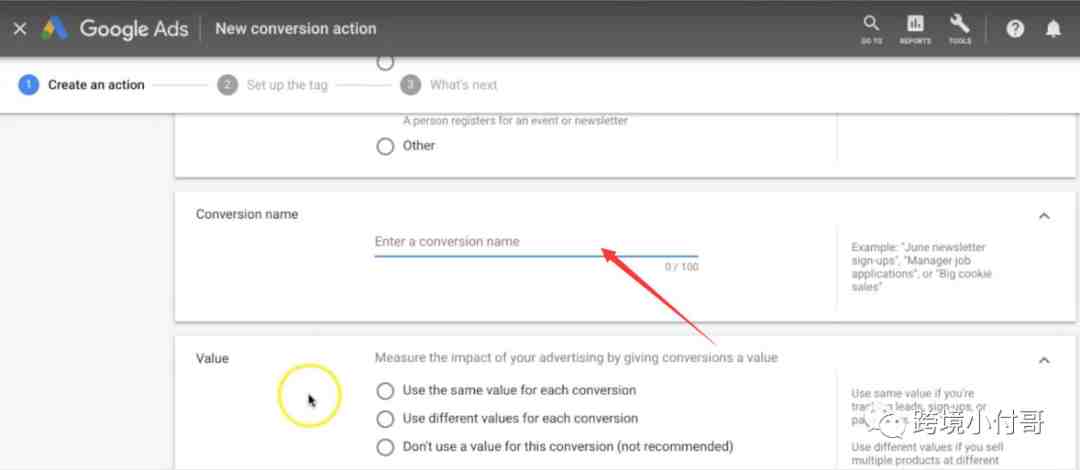Open the Help question mark icon
The width and height of the screenshot is (1080, 470).
click(x=1015, y=29)
